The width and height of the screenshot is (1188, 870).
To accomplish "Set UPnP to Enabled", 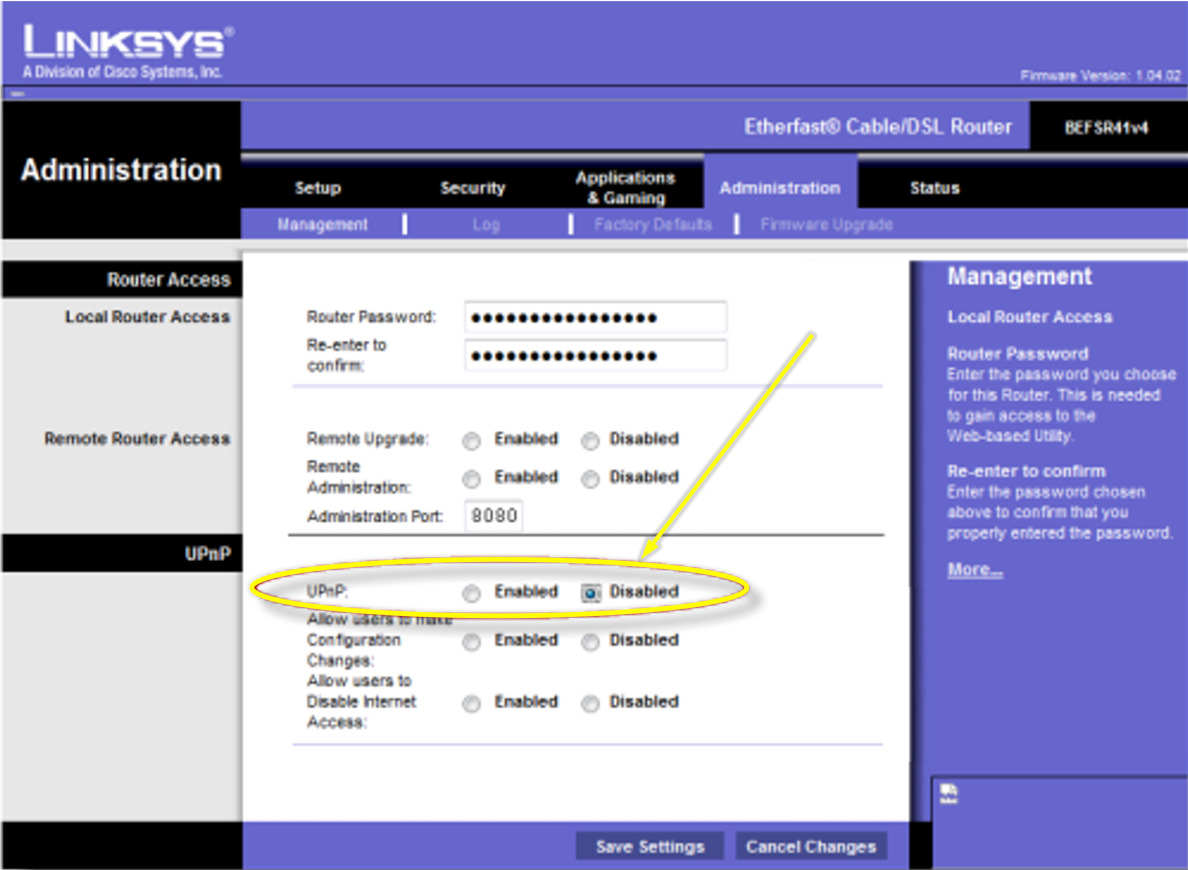I will pyautogui.click(x=471, y=593).
